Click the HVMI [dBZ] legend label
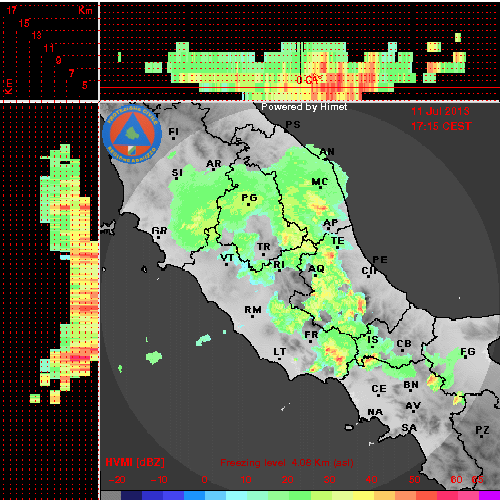500x500 pixels. (x=135, y=462)
